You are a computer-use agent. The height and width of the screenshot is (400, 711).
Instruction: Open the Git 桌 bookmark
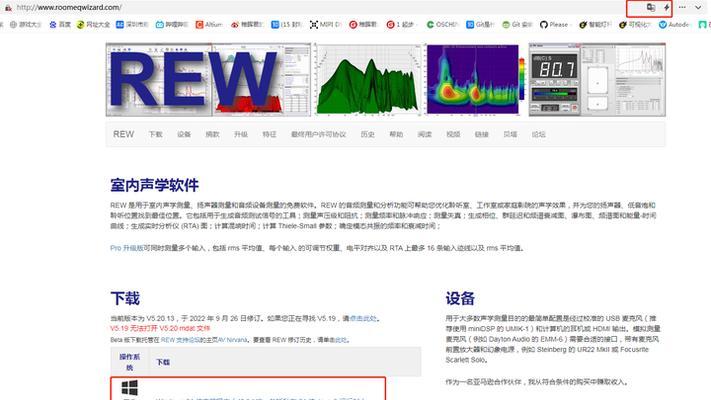[517, 24]
